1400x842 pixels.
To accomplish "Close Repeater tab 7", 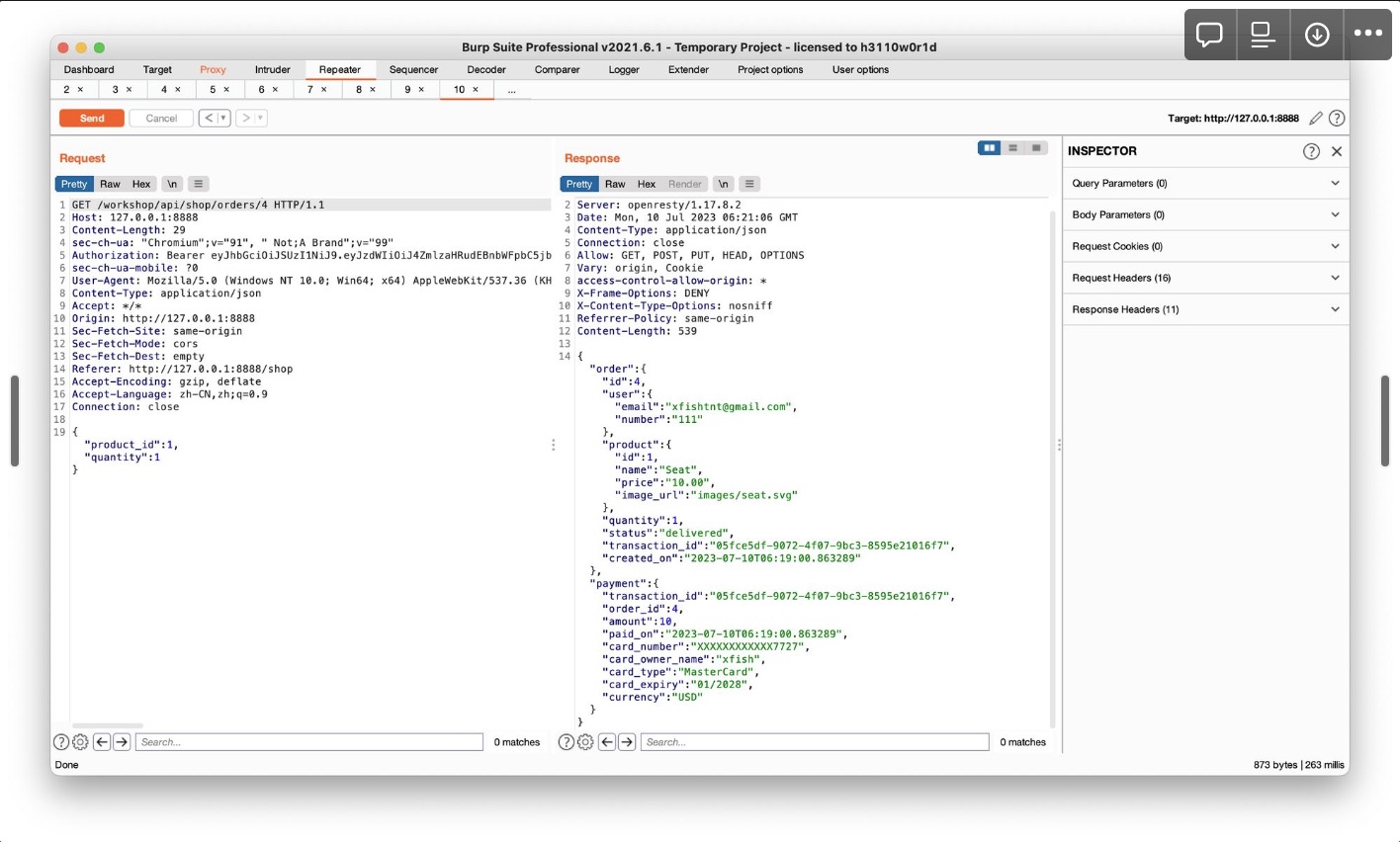I will [323, 90].
